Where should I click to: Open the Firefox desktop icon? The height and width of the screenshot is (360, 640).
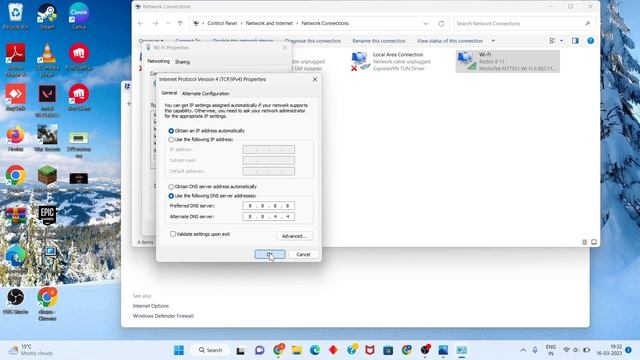click(16, 139)
